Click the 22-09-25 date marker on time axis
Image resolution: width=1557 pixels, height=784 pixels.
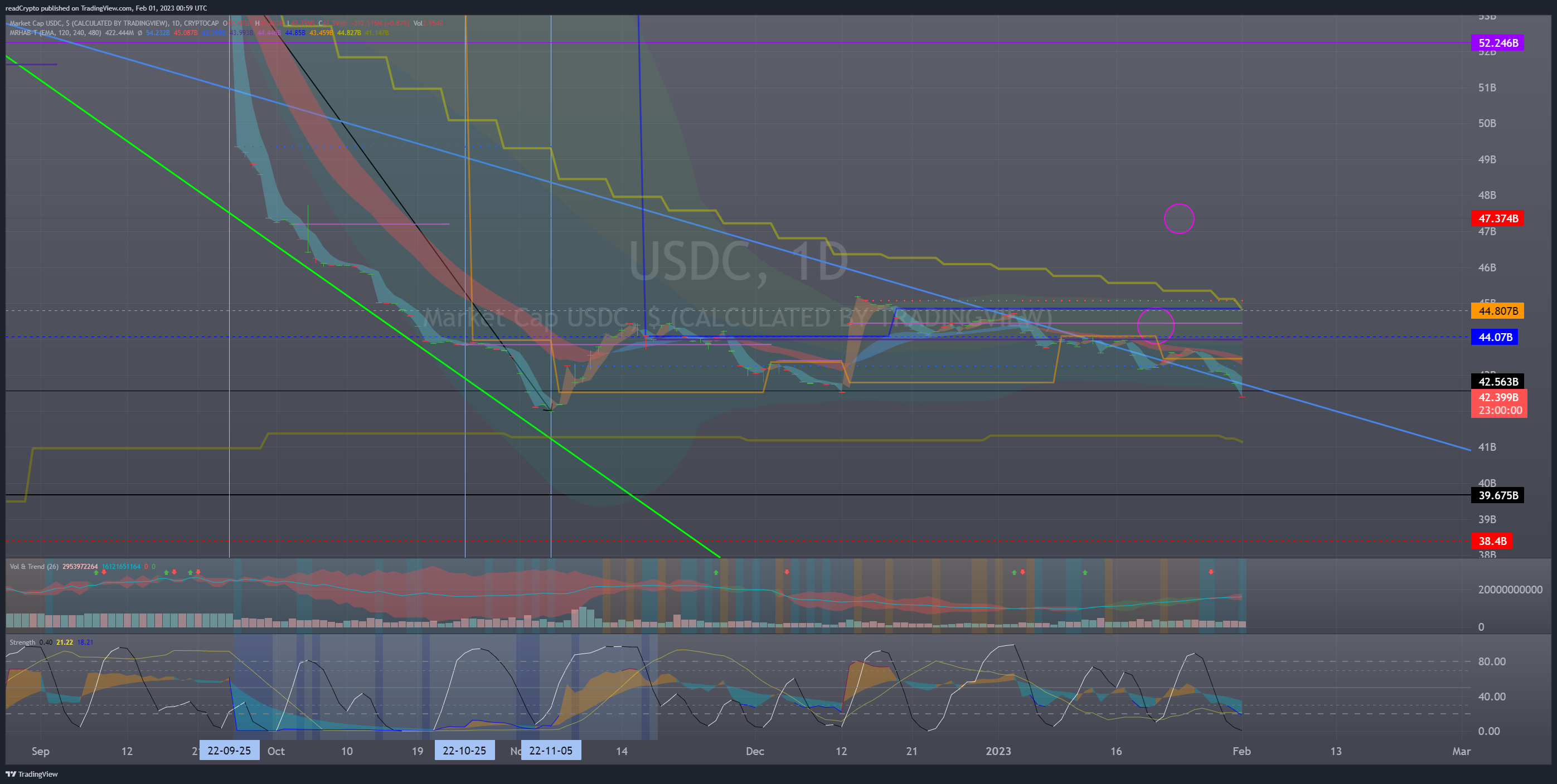pos(229,751)
